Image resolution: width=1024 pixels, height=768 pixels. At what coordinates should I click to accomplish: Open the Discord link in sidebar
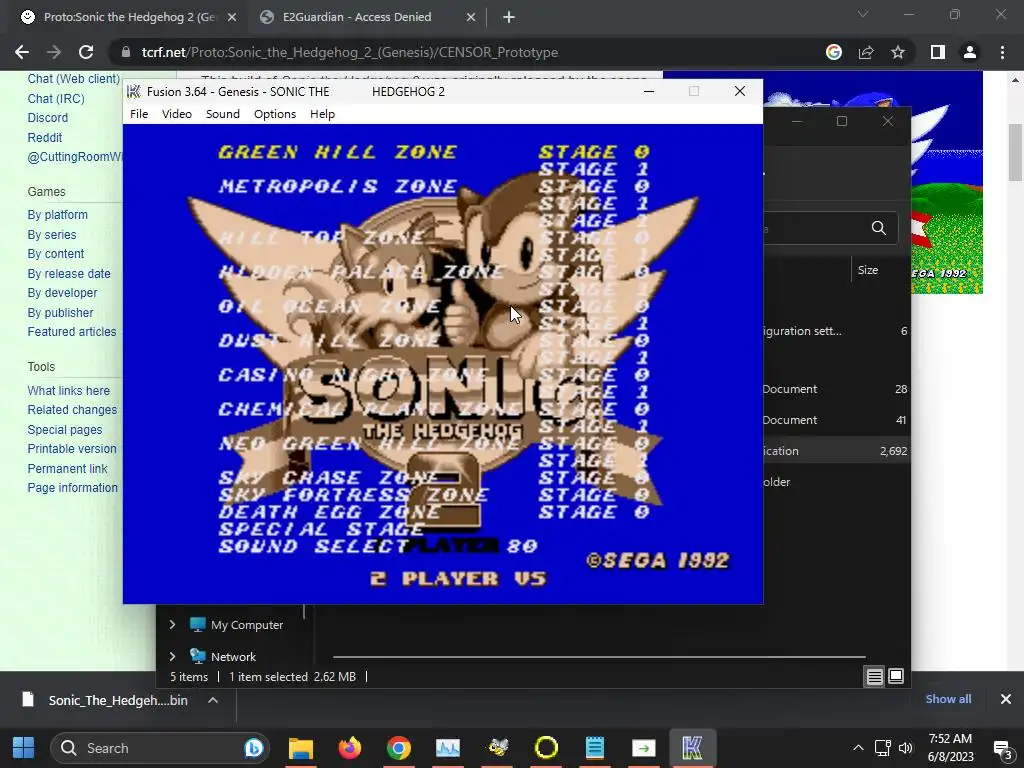[48, 118]
